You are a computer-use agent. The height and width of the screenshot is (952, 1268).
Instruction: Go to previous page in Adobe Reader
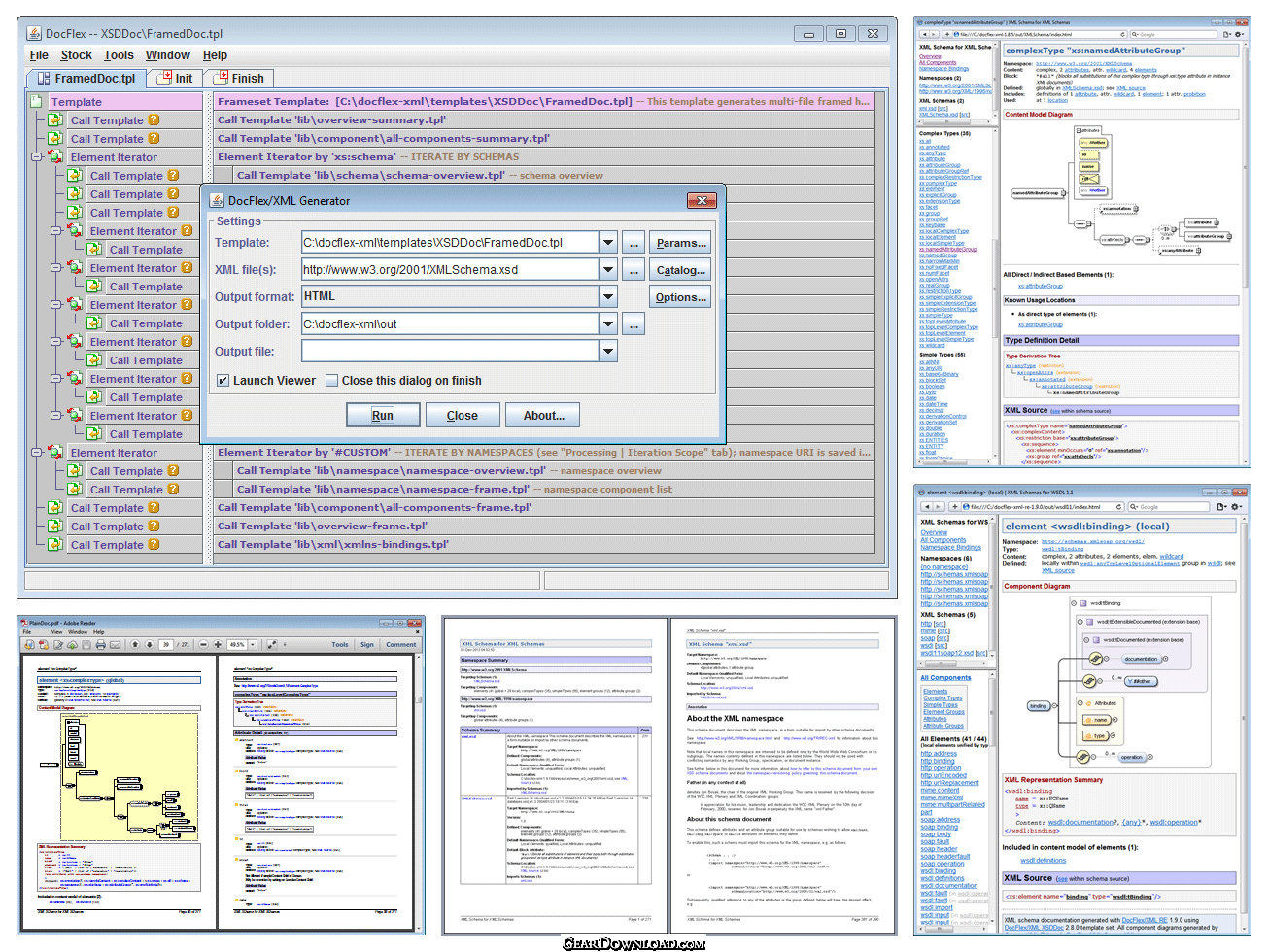pos(134,644)
